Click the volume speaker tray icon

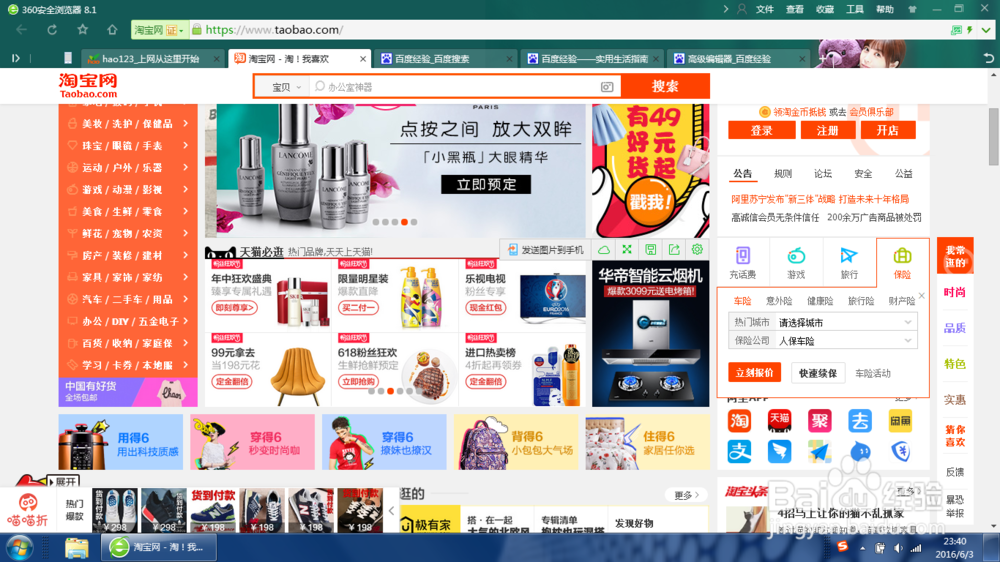pos(898,549)
